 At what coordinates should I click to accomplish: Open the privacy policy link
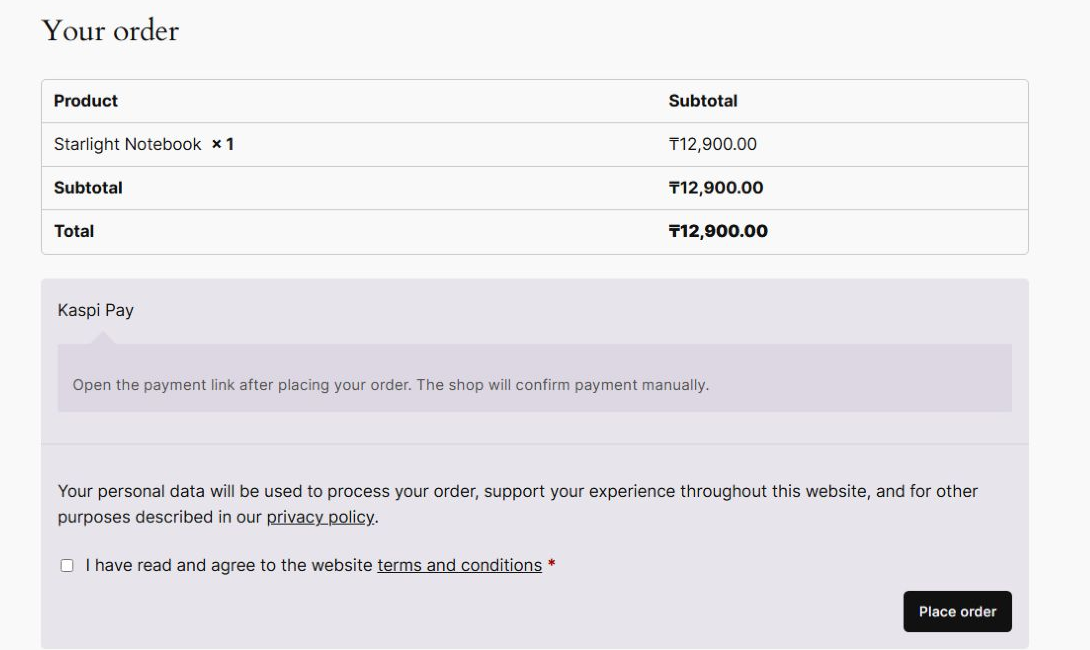coord(320,517)
